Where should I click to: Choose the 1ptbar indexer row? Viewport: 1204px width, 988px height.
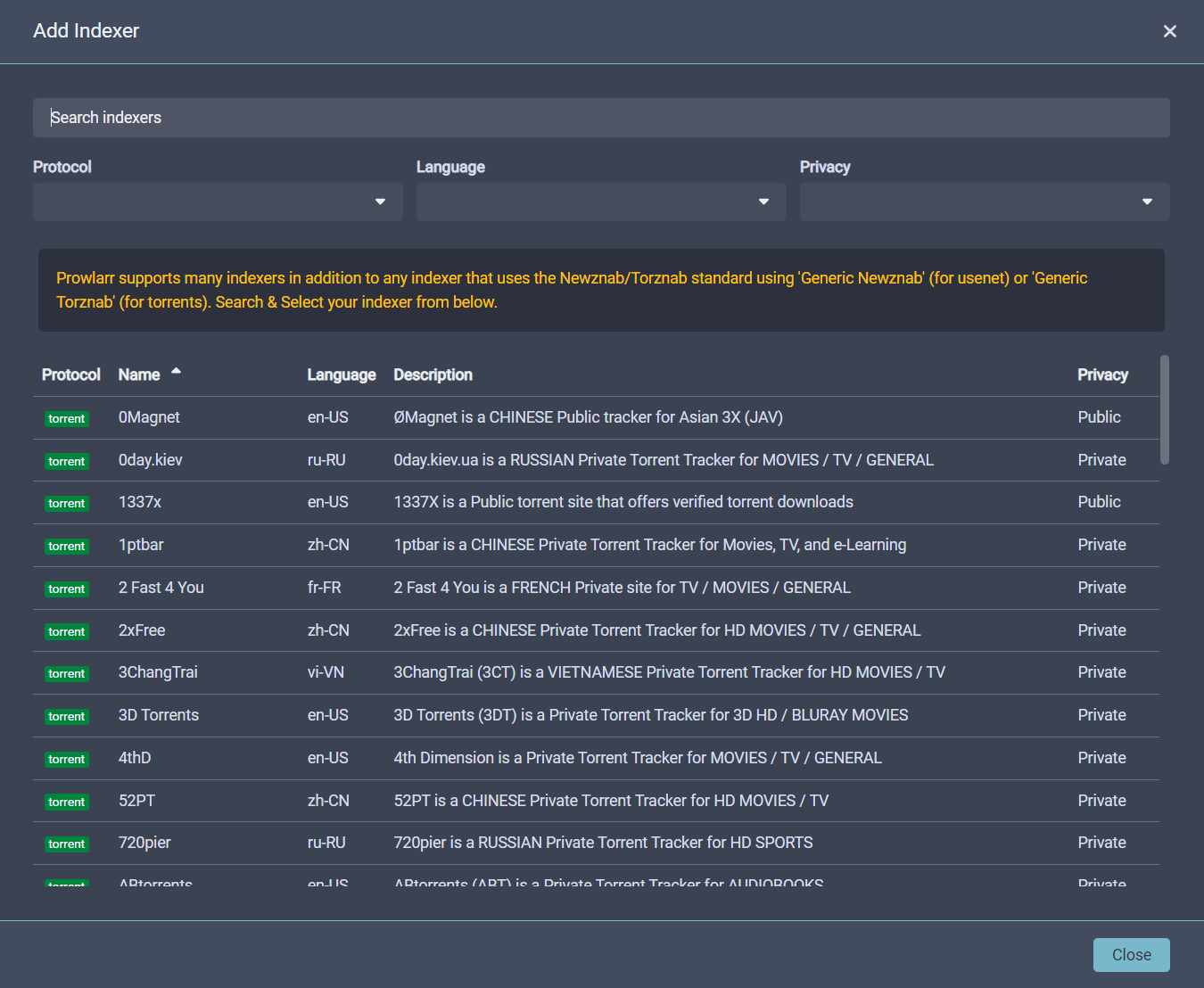click(x=141, y=545)
